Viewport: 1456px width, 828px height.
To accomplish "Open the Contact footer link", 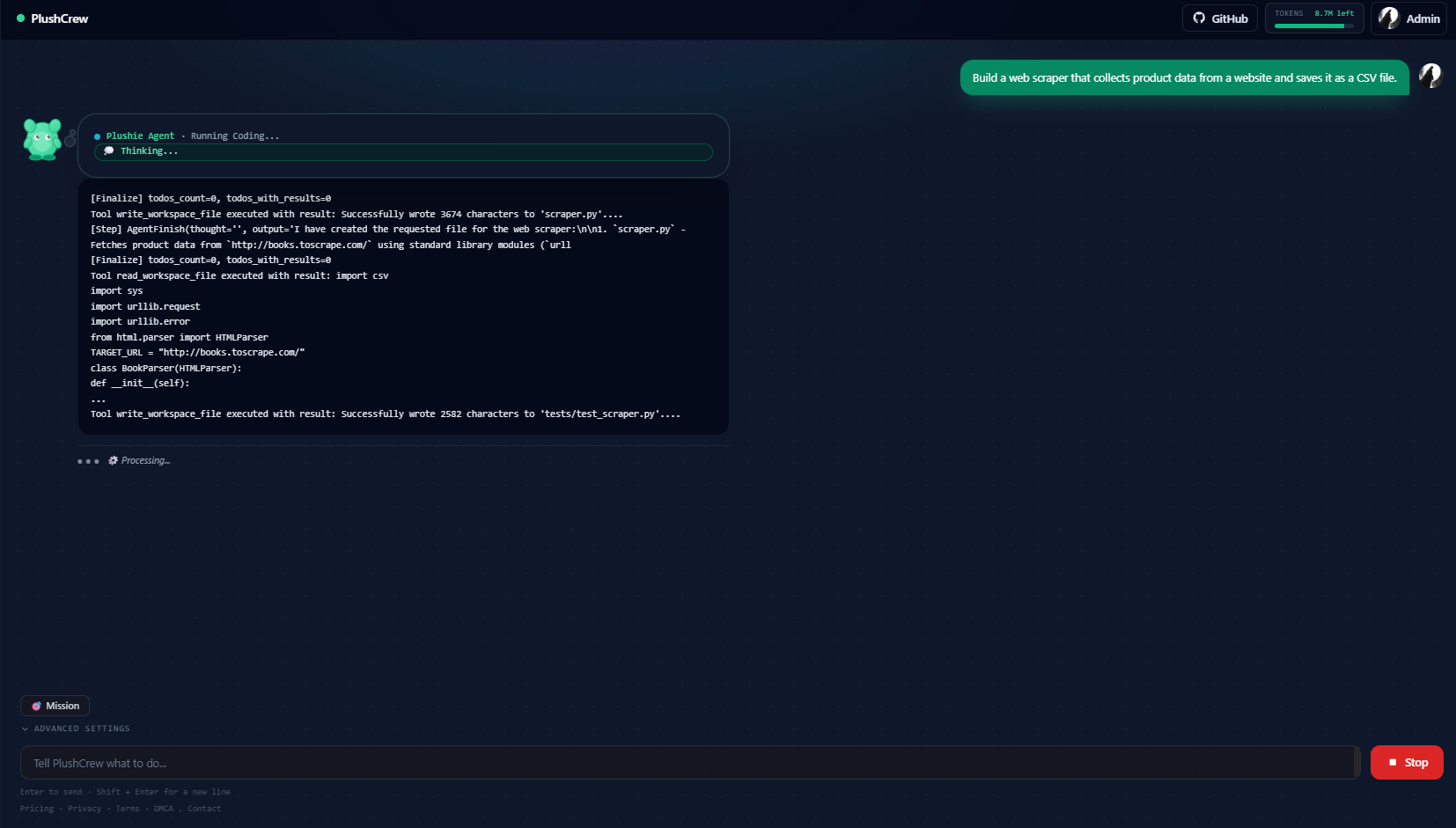I will [204, 809].
